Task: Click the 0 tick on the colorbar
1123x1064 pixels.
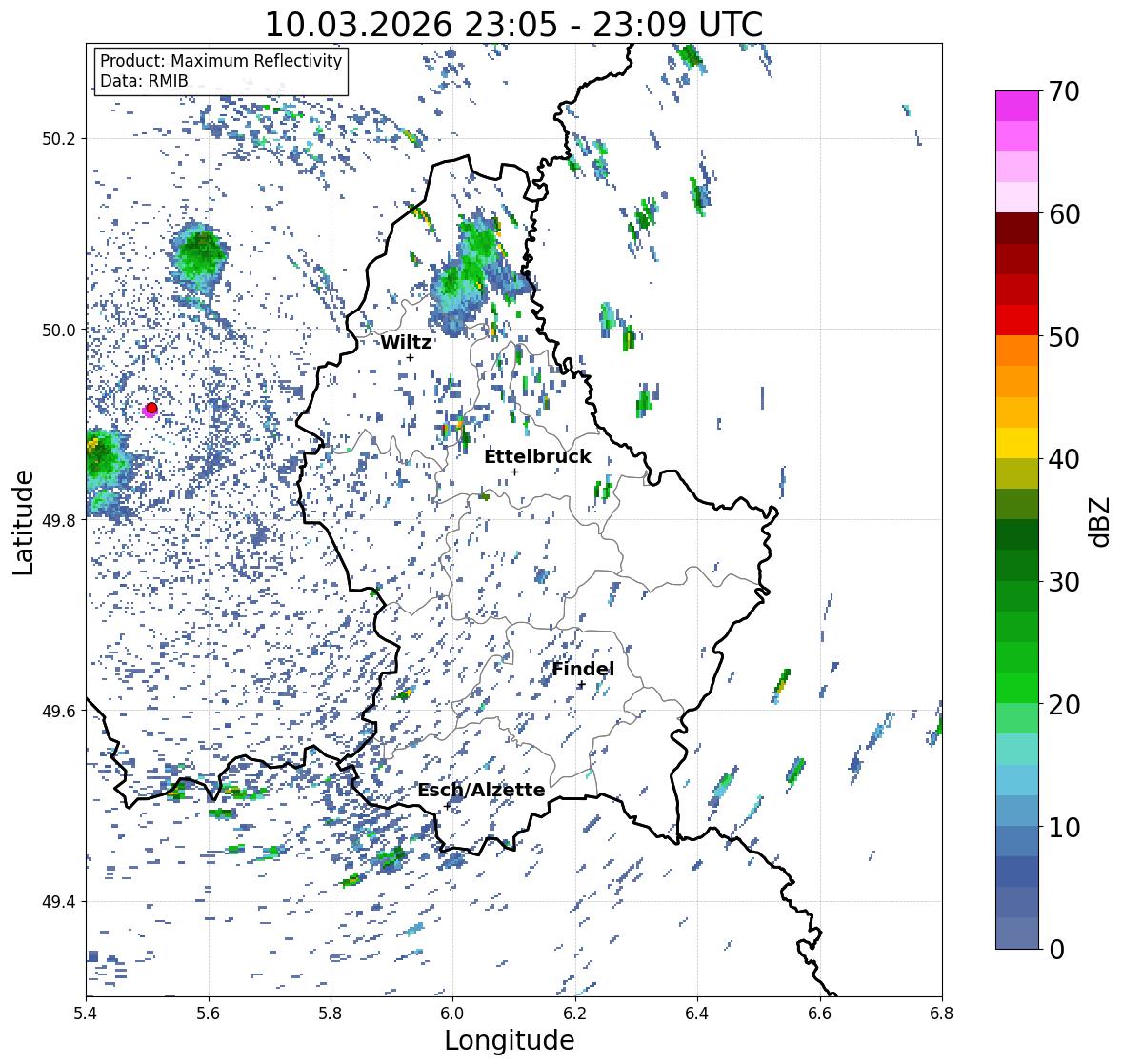Action: [x=1056, y=950]
